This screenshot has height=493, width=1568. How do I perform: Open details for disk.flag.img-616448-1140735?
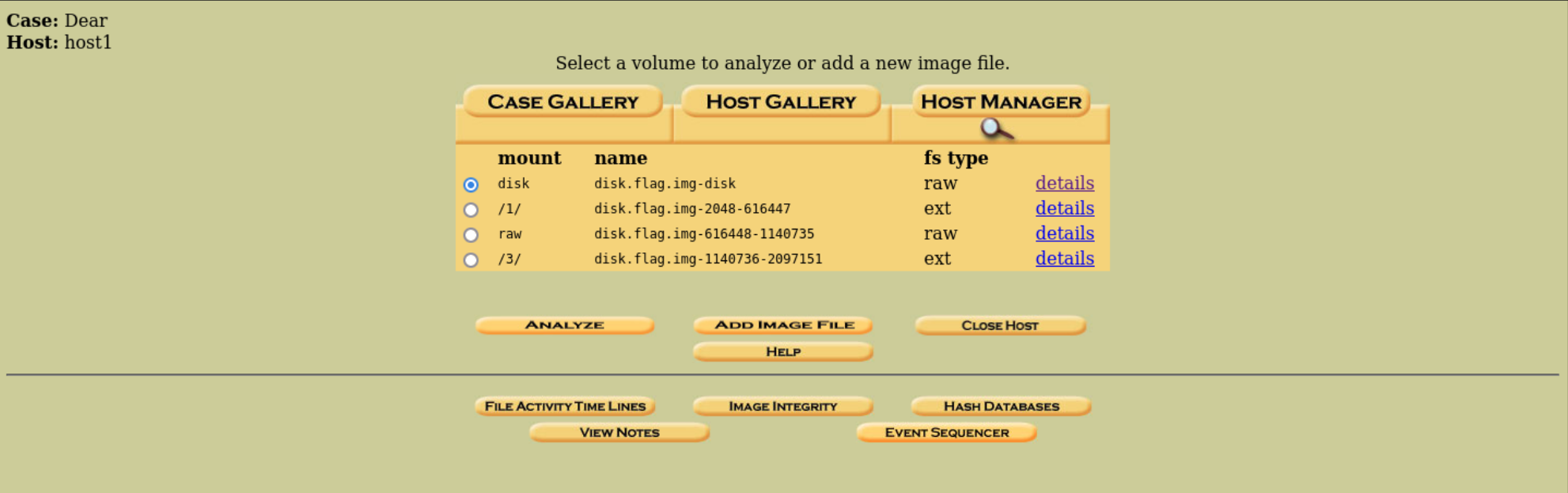[1065, 233]
